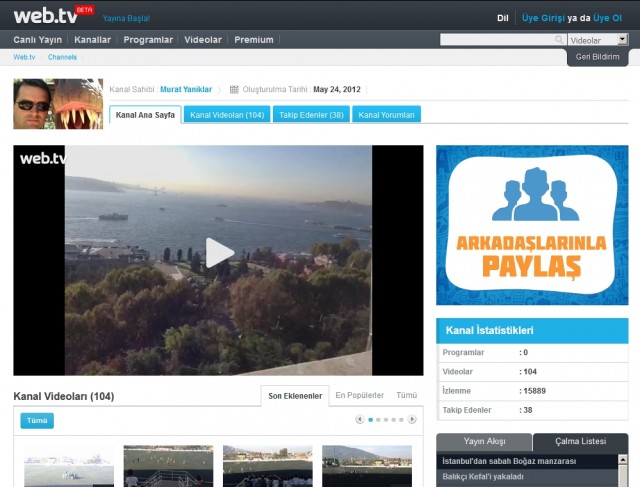Select the fourth carousel page dot
This screenshot has width=640, height=487.
coord(394,420)
